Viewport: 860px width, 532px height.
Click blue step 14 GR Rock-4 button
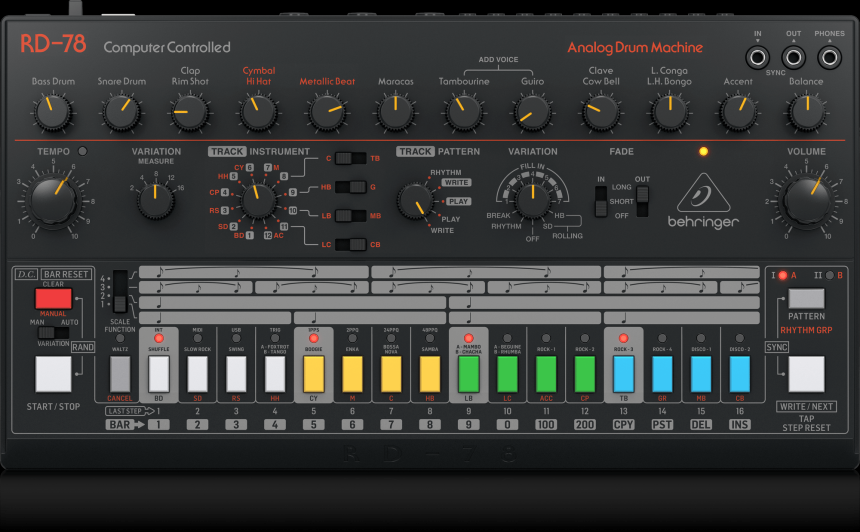(662, 374)
